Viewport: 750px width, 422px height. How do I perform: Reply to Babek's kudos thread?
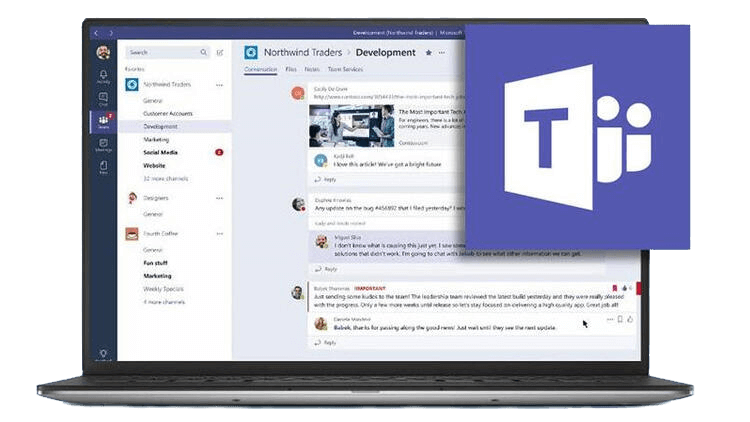coord(325,343)
